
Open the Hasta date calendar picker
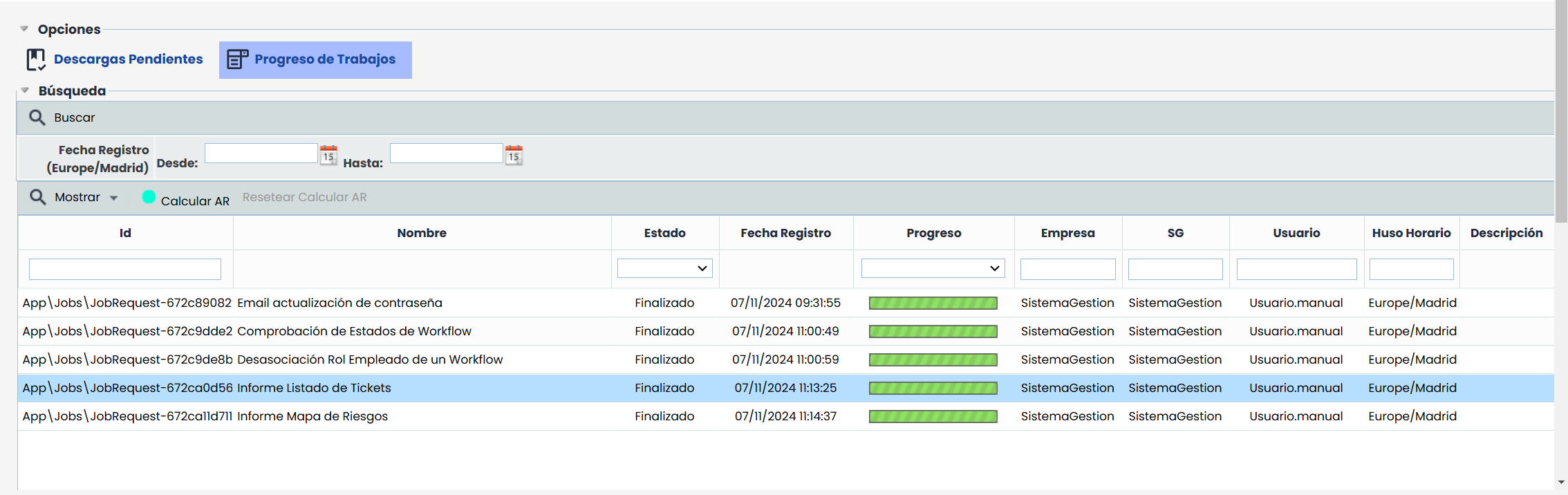coord(514,154)
